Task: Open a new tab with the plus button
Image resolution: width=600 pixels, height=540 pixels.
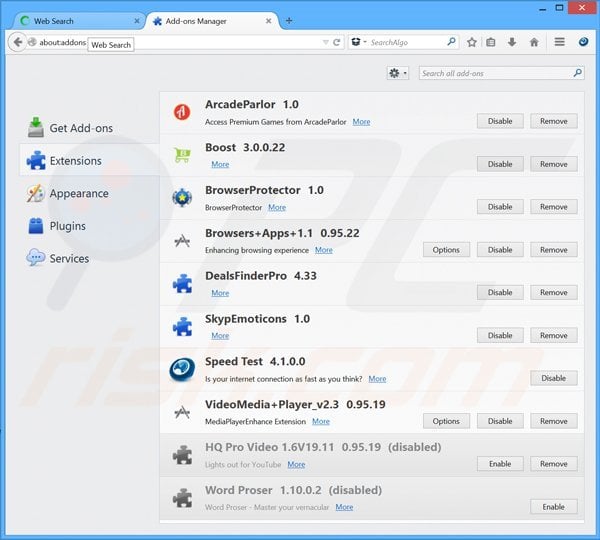Action: tap(289, 21)
